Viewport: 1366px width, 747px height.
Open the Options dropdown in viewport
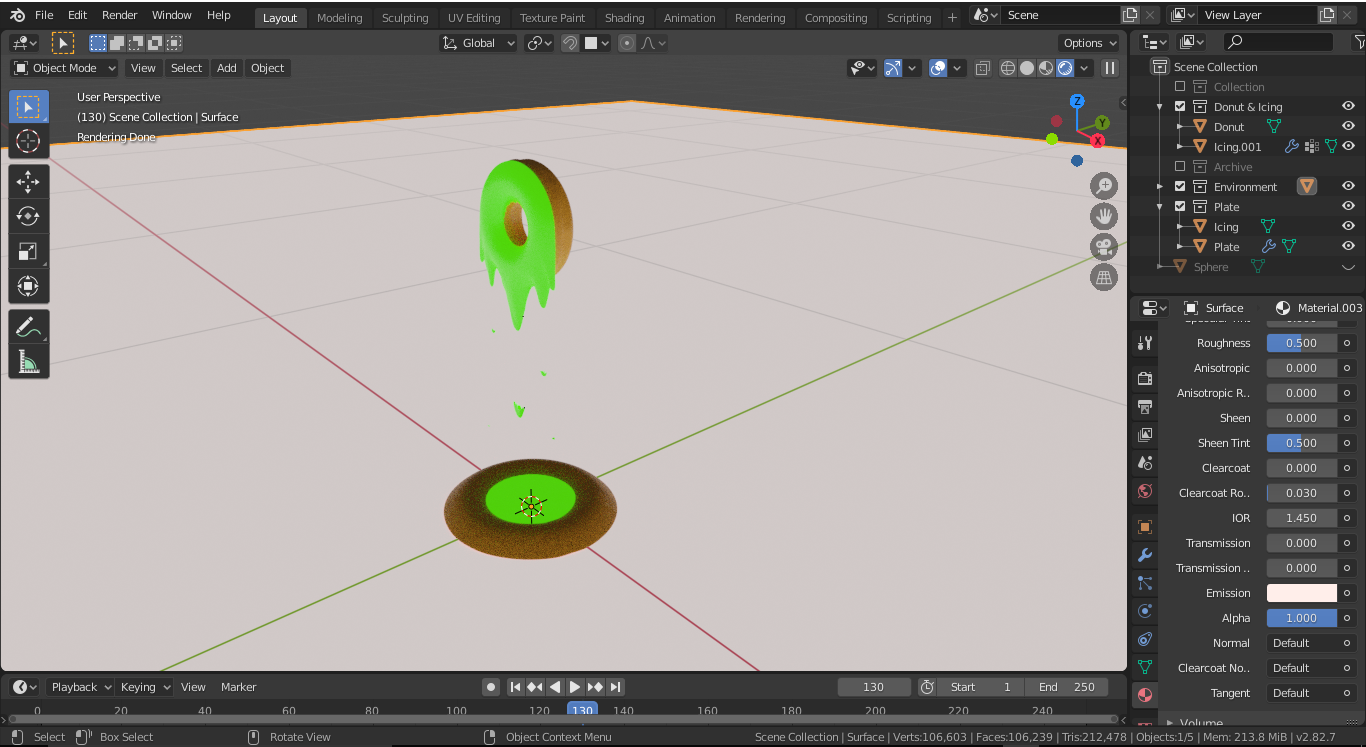click(1089, 43)
